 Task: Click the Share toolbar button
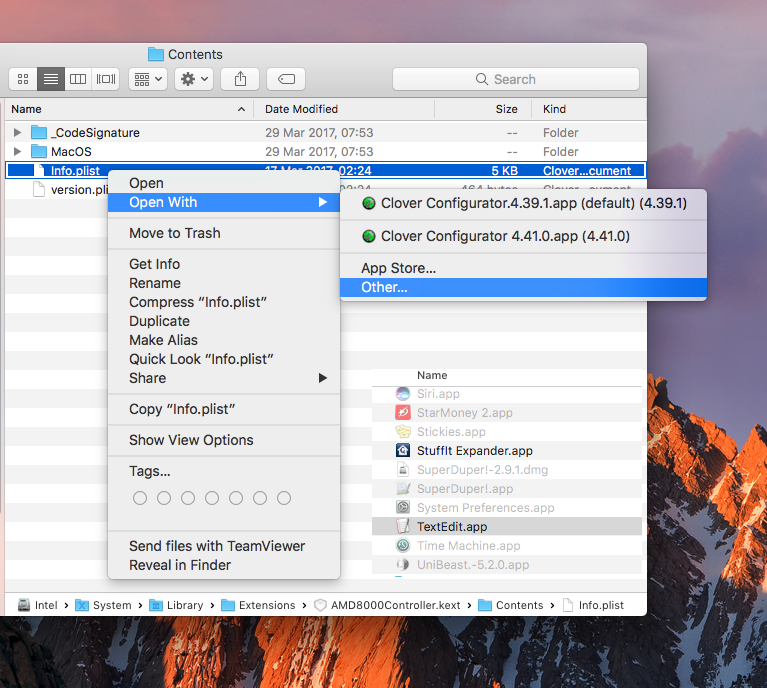point(240,79)
